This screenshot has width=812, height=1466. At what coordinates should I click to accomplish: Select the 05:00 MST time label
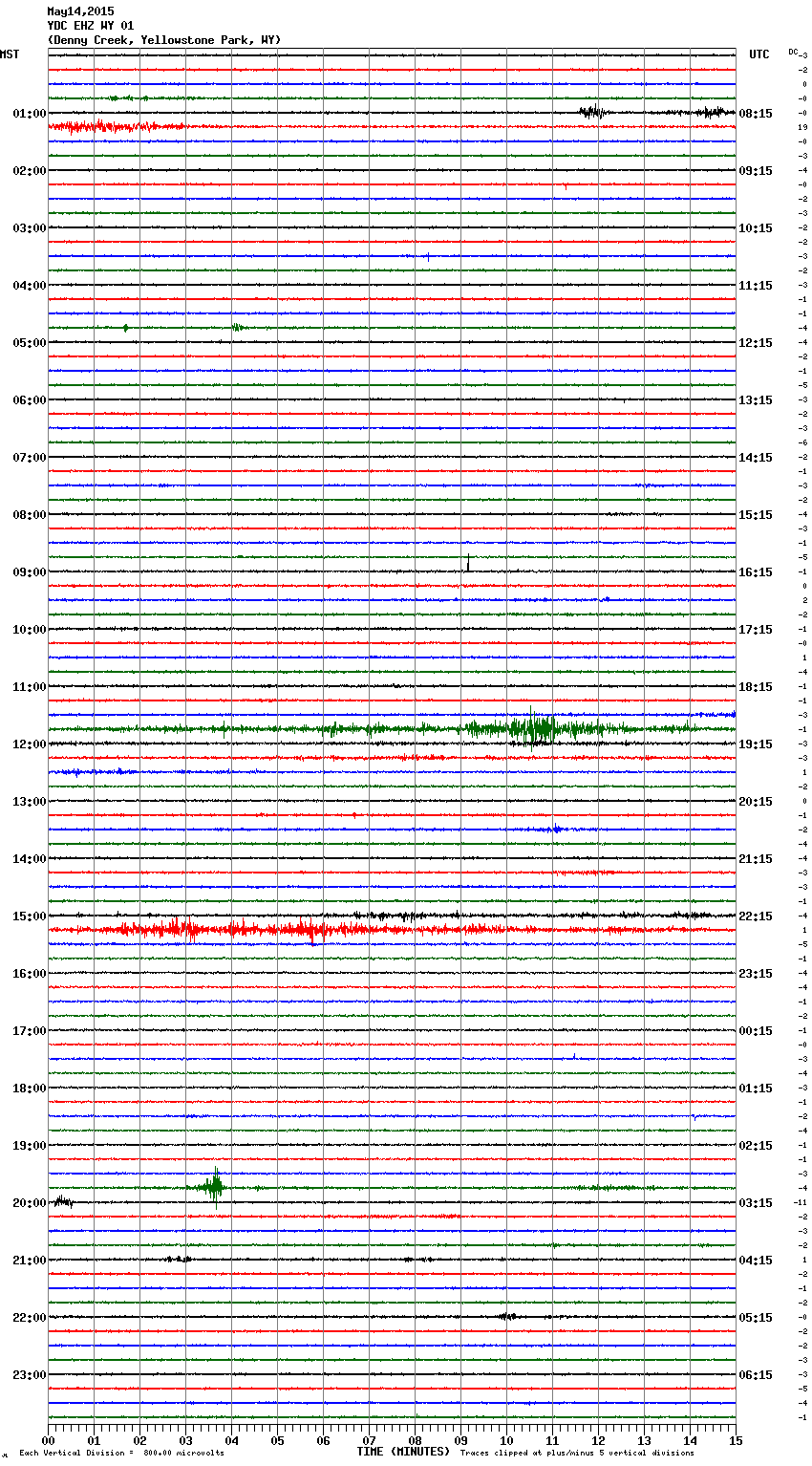pos(30,343)
